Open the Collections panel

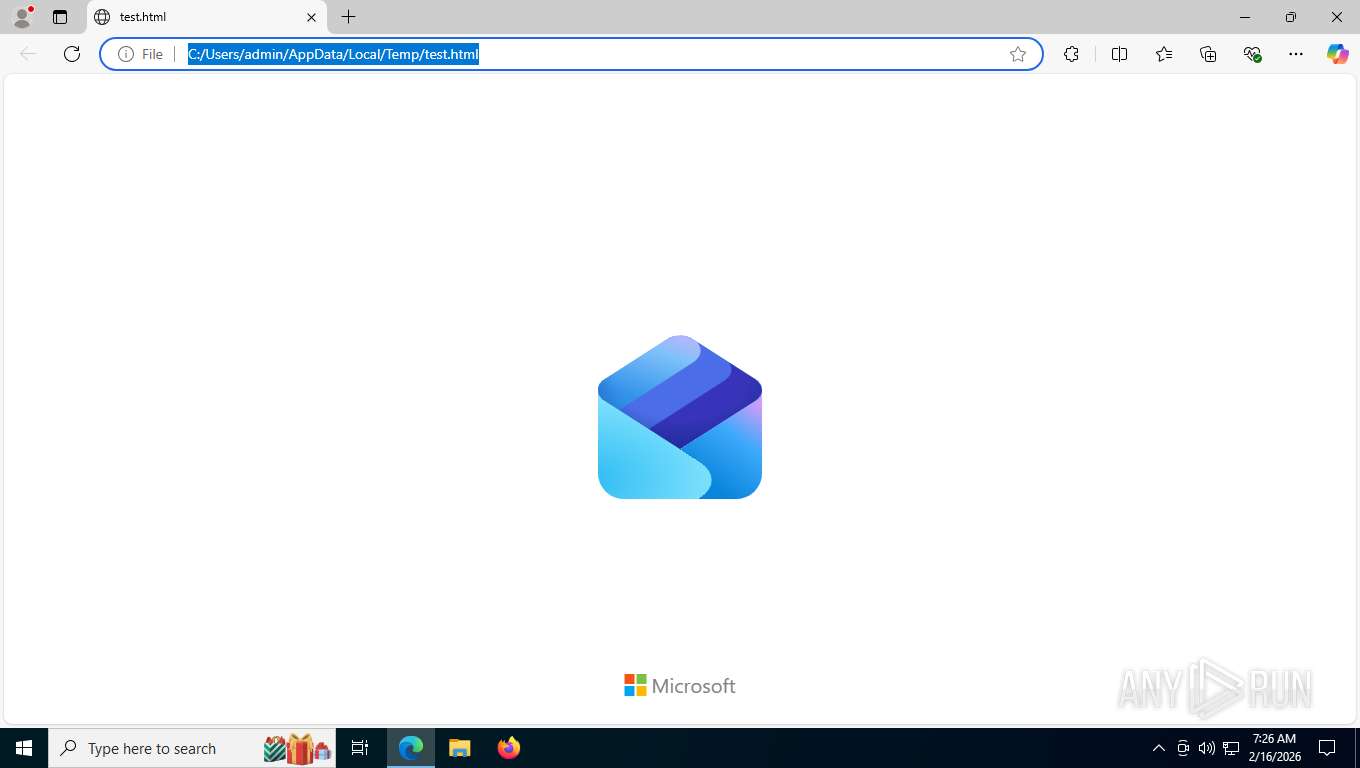(1208, 54)
